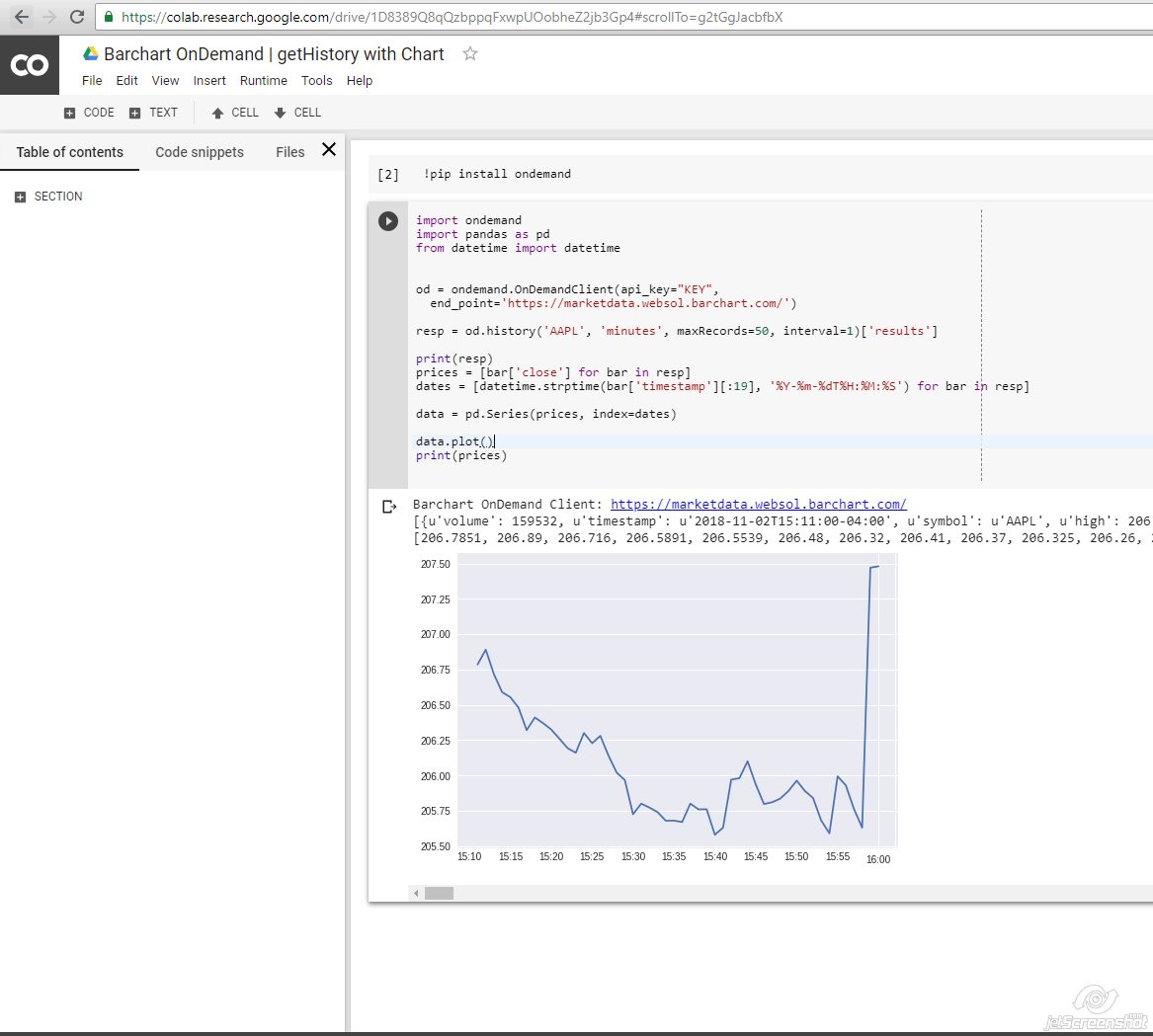Move cell down using the CELL down arrow
The height and width of the screenshot is (1036, 1153).
[x=296, y=113]
